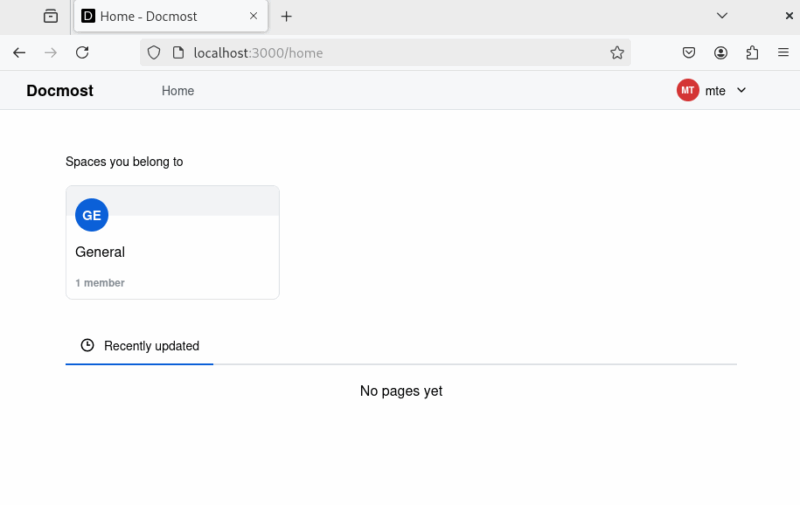Click the shield icon in address bar
The height and width of the screenshot is (505, 800).
pyautogui.click(x=154, y=53)
